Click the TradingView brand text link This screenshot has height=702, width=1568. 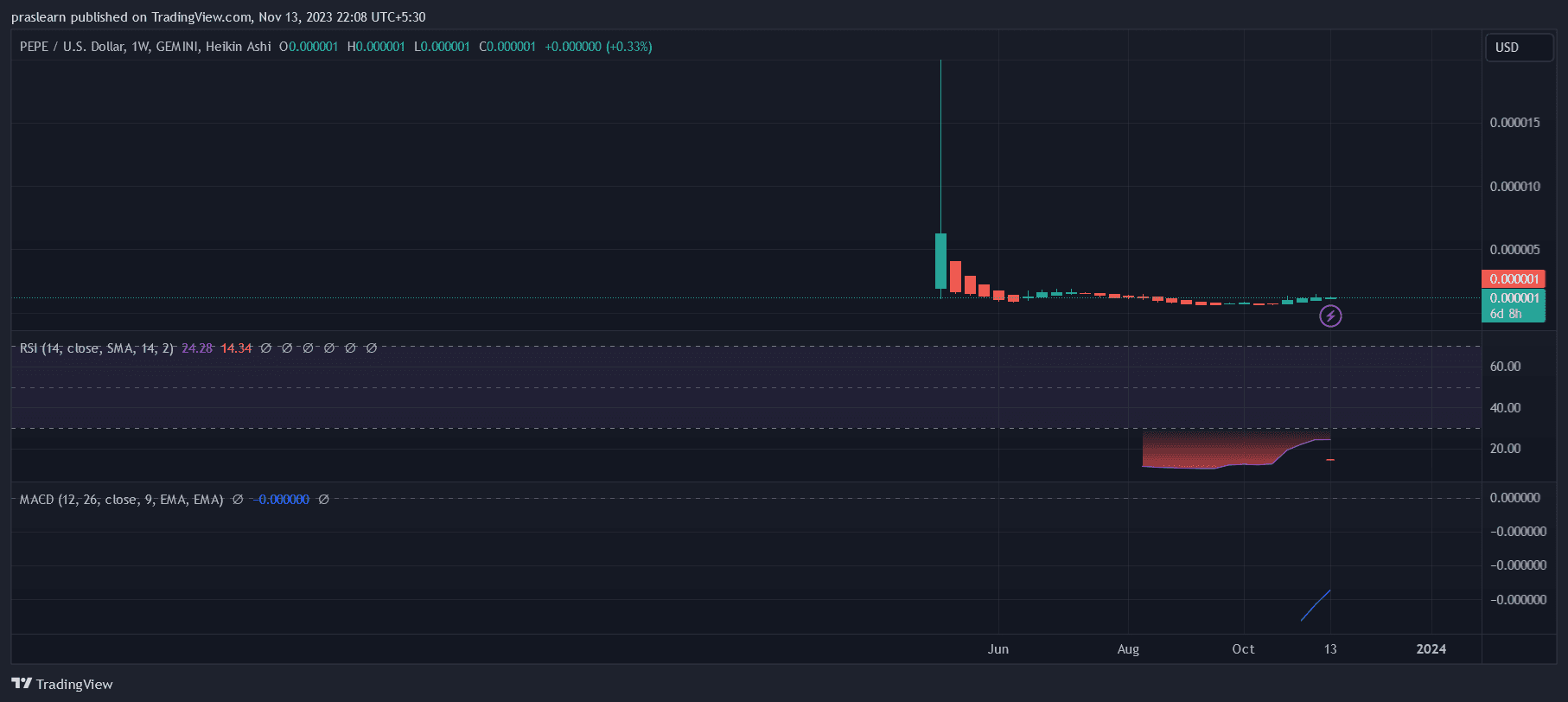tap(74, 685)
